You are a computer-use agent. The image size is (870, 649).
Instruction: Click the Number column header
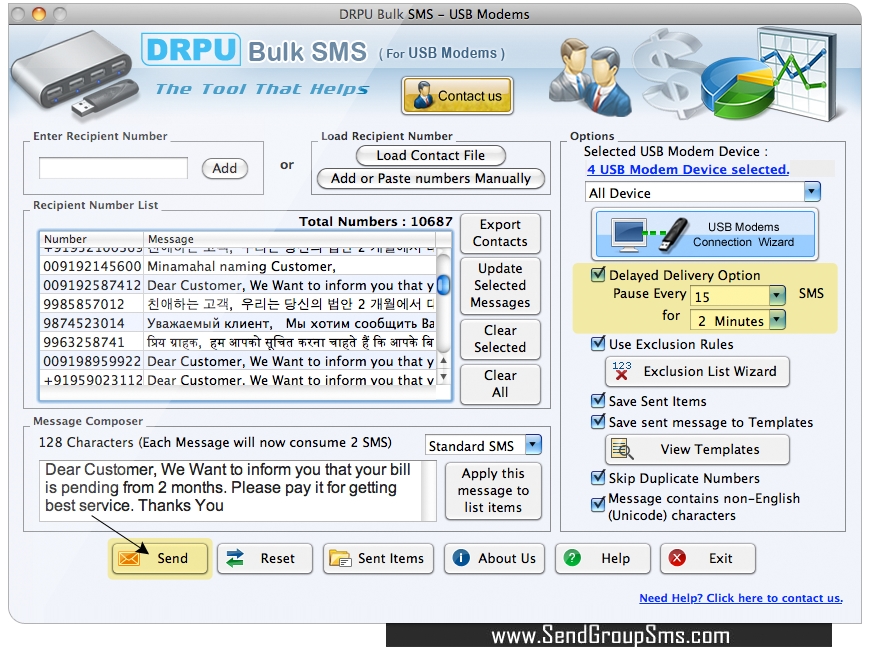(92, 239)
